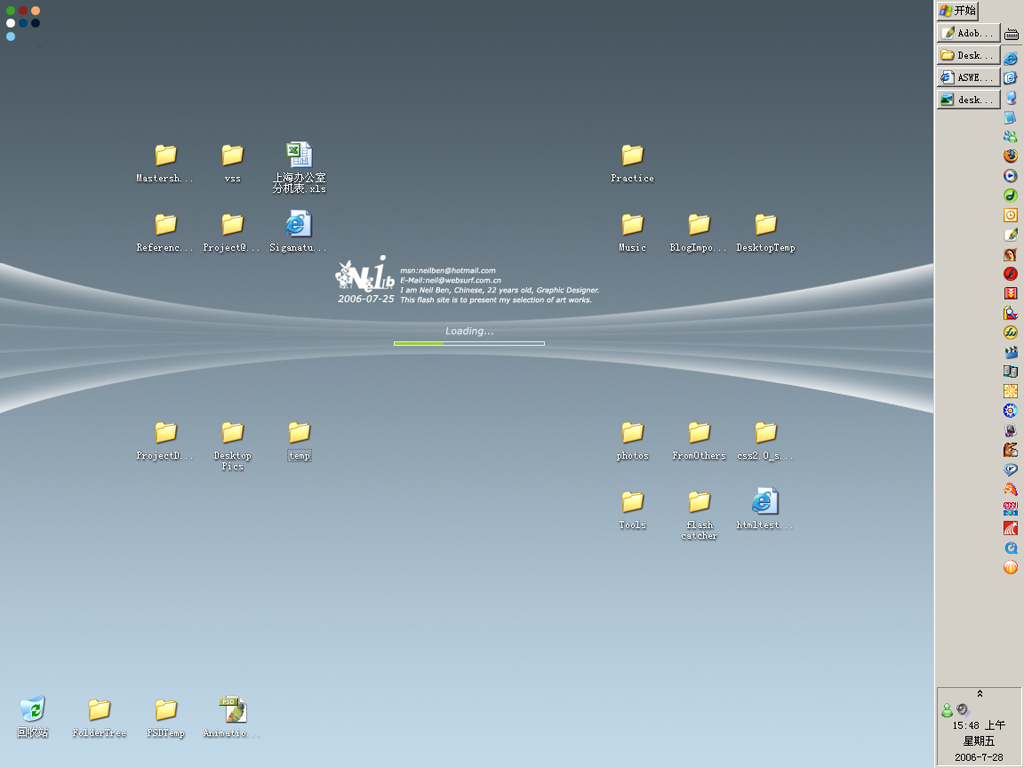
Task: Select the htmltest... web page file
Action: click(x=765, y=509)
